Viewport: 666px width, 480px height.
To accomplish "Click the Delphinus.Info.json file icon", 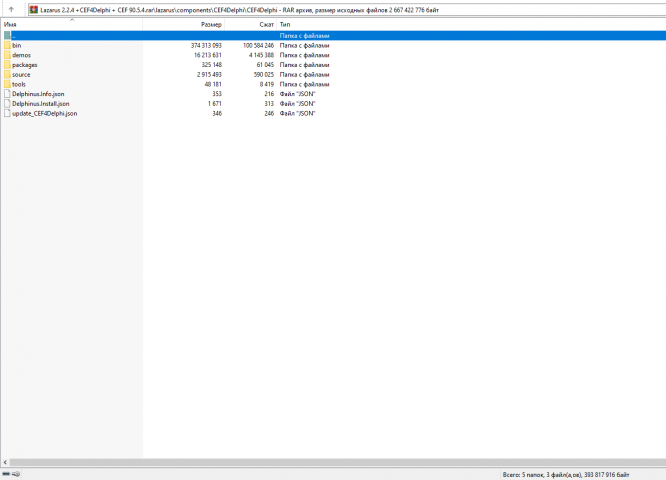I will click(x=7, y=93).
